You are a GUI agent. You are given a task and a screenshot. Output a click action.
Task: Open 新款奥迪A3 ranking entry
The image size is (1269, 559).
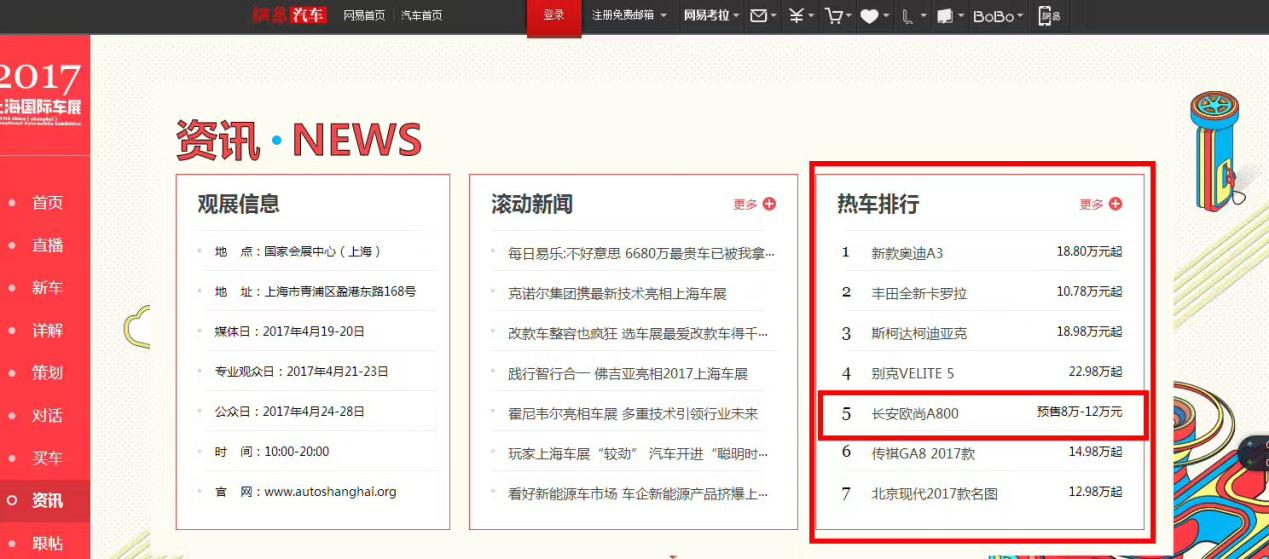click(x=907, y=253)
